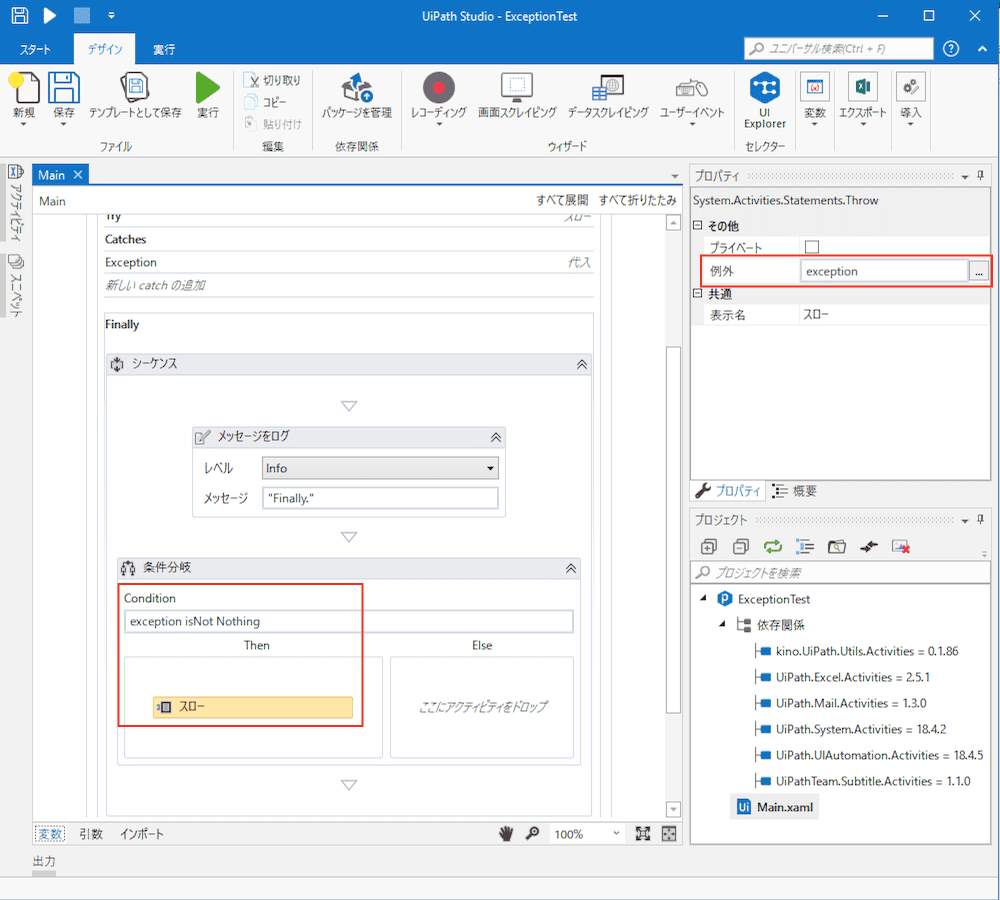
Task: Click expand all project tree icon
Action: coord(709,547)
